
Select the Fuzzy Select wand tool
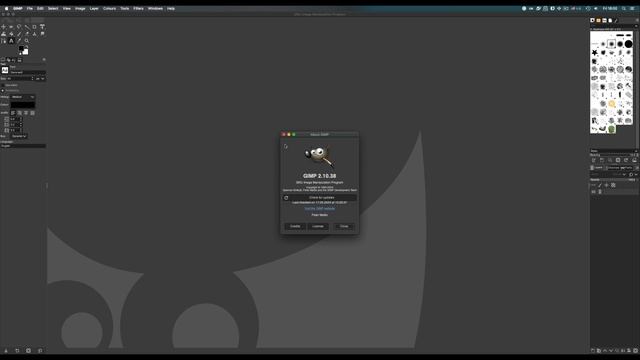tap(27, 27)
